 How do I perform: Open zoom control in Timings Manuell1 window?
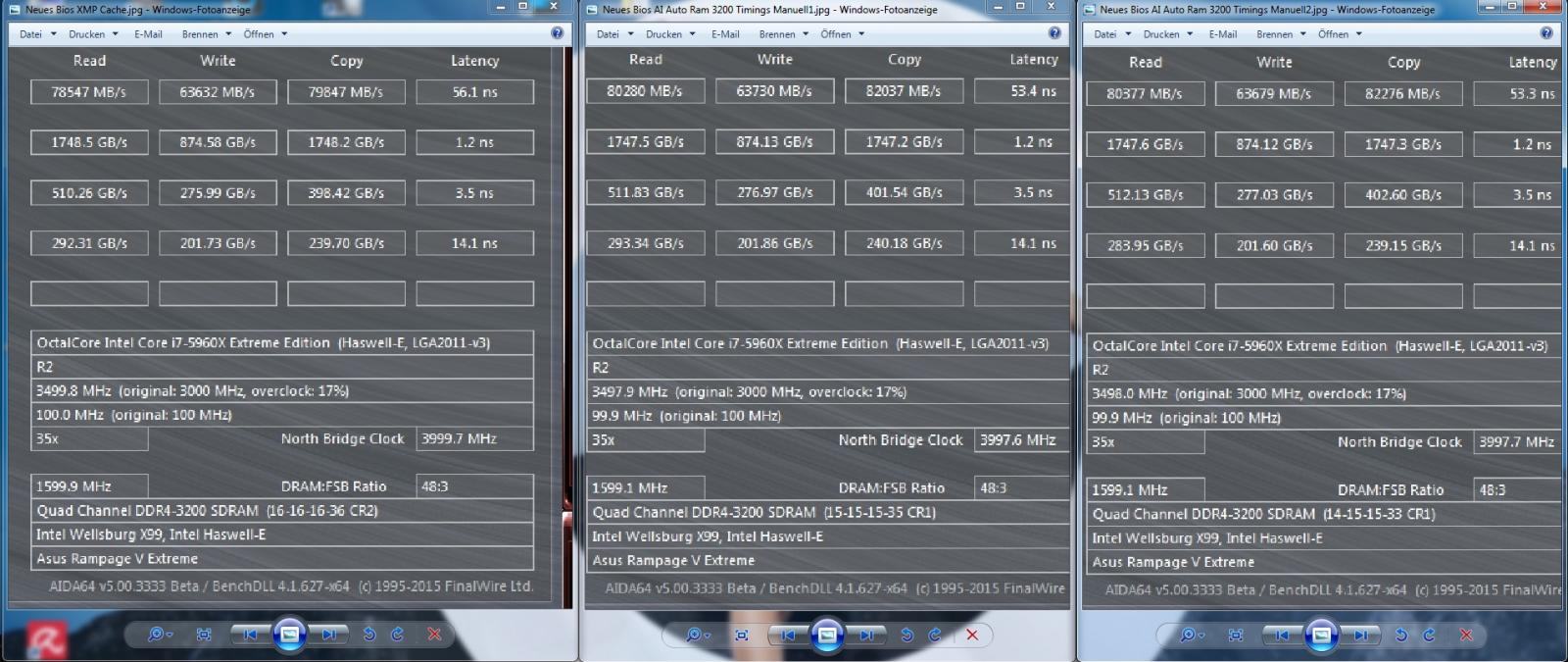click(x=697, y=635)
